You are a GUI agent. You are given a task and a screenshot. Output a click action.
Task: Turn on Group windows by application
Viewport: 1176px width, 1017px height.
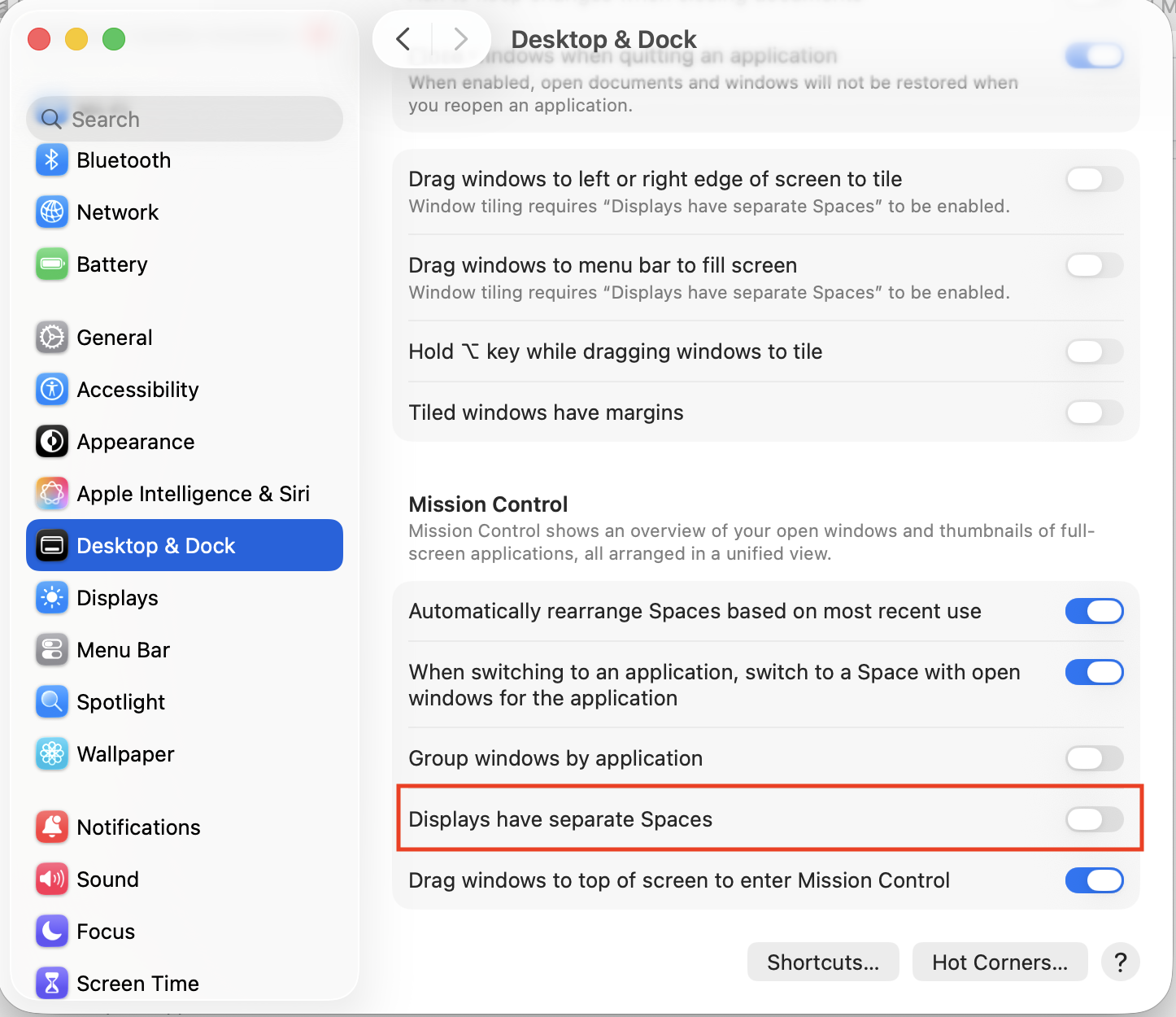click(1094, 758)
